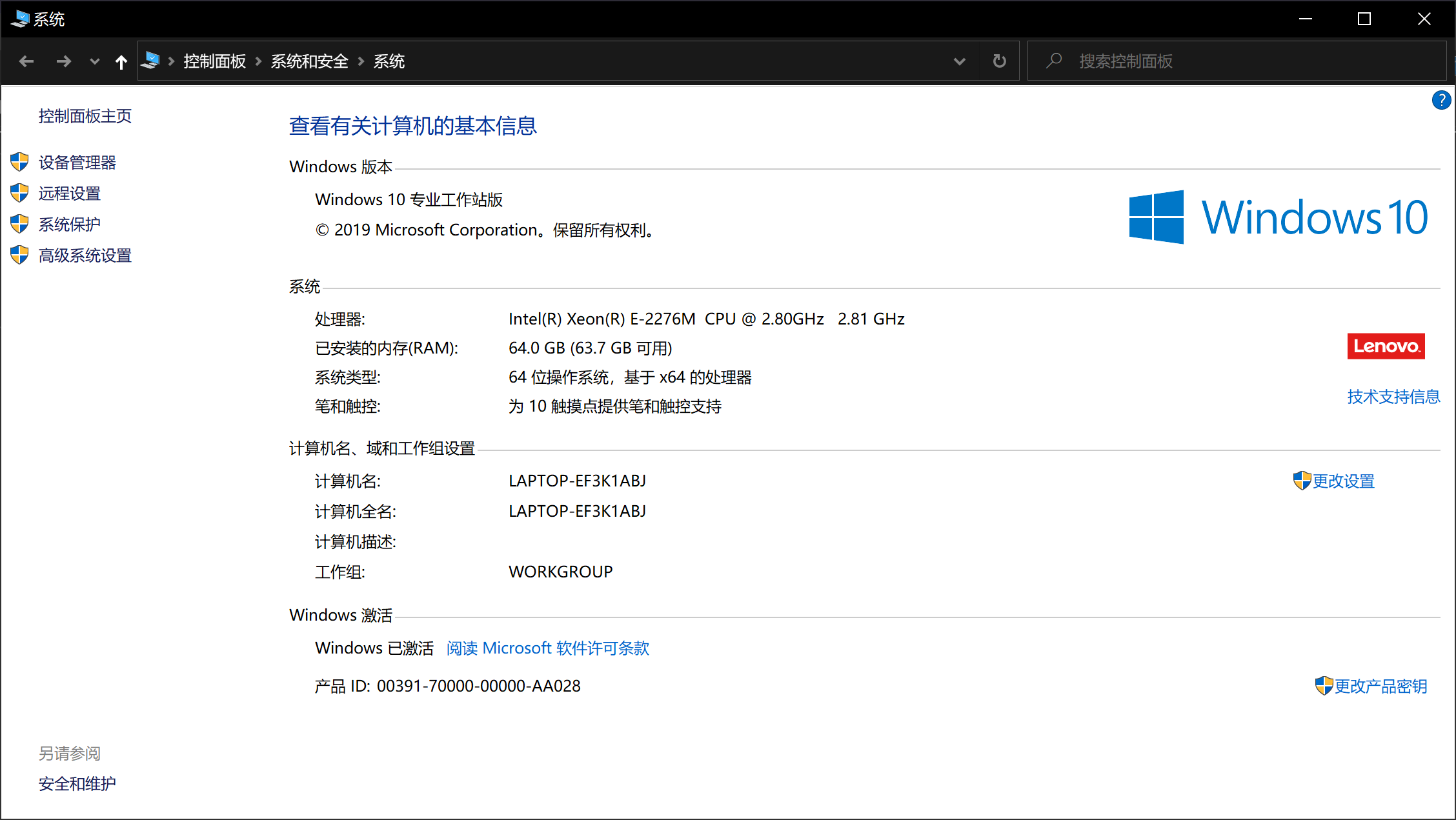This screenshot has width=1456, height=820.
Task: Select the 为 10 触摸点提供笔和触控支持 text
Action: [615, 406]
